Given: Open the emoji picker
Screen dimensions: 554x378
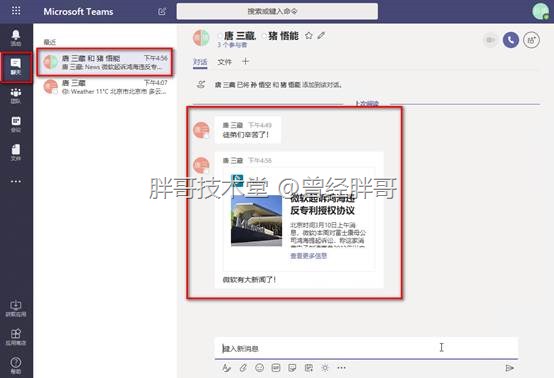Looking at the screenshot, I should point(259,368).
